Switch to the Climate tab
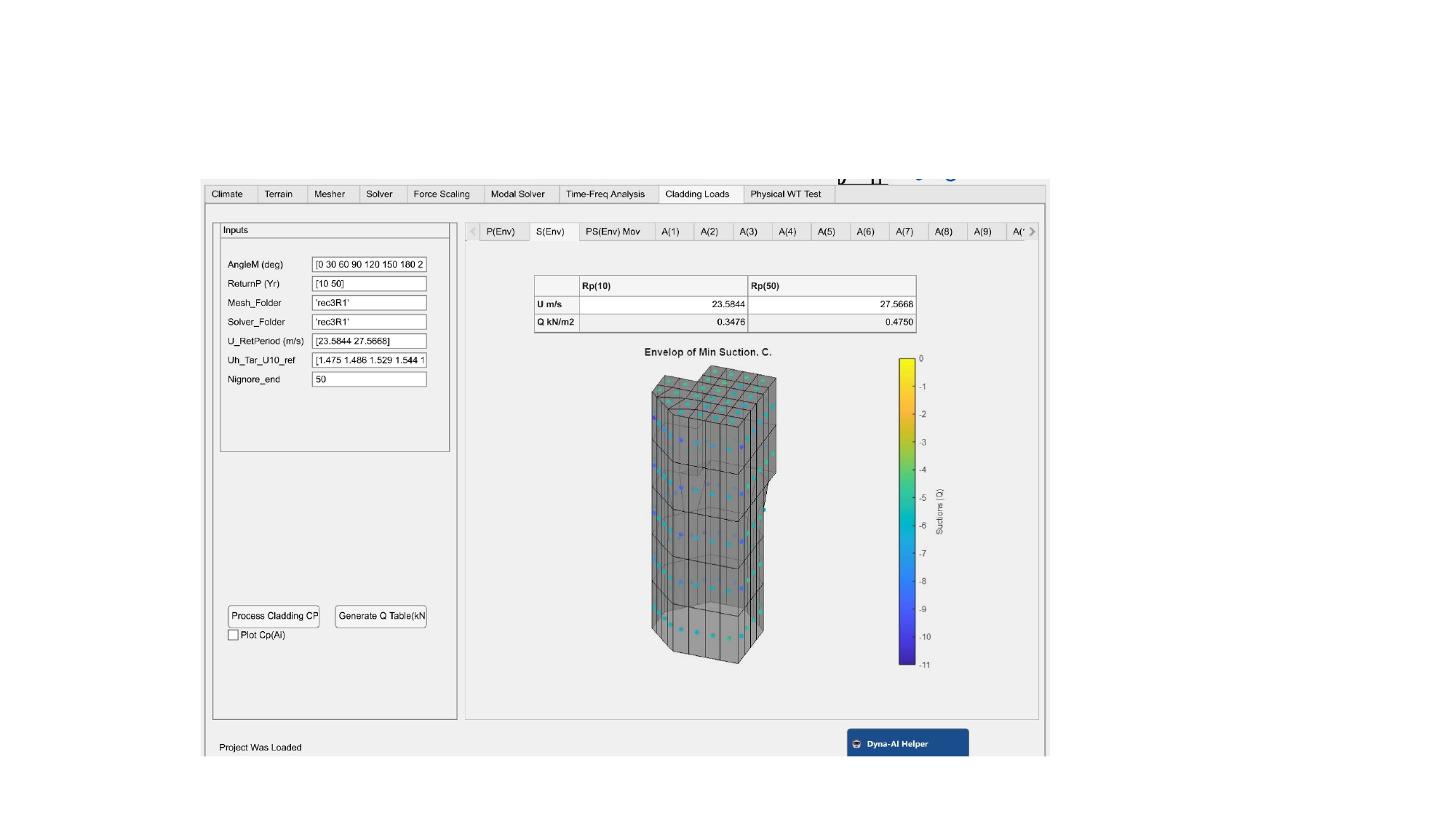The width and height of the screenshot is (1456, 819). coord(227,194)
